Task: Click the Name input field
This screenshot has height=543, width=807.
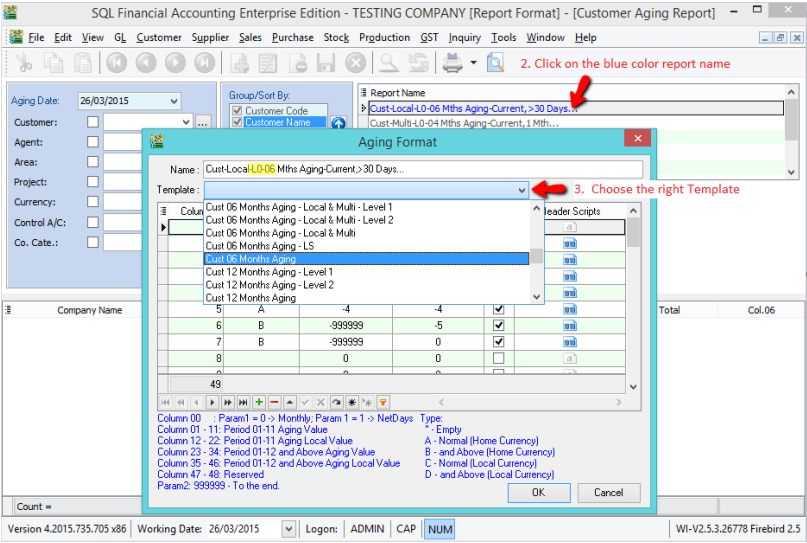Action: (420, 169)
